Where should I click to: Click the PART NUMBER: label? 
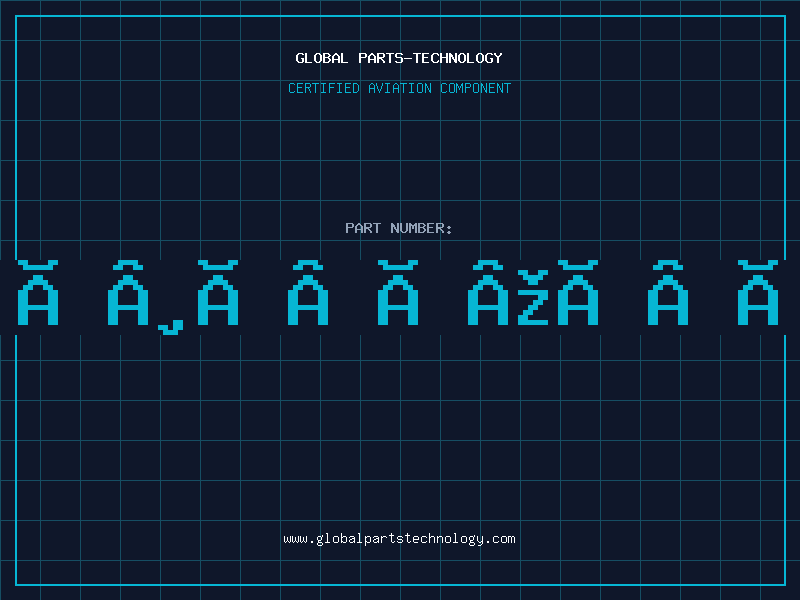tap(399, 228)
